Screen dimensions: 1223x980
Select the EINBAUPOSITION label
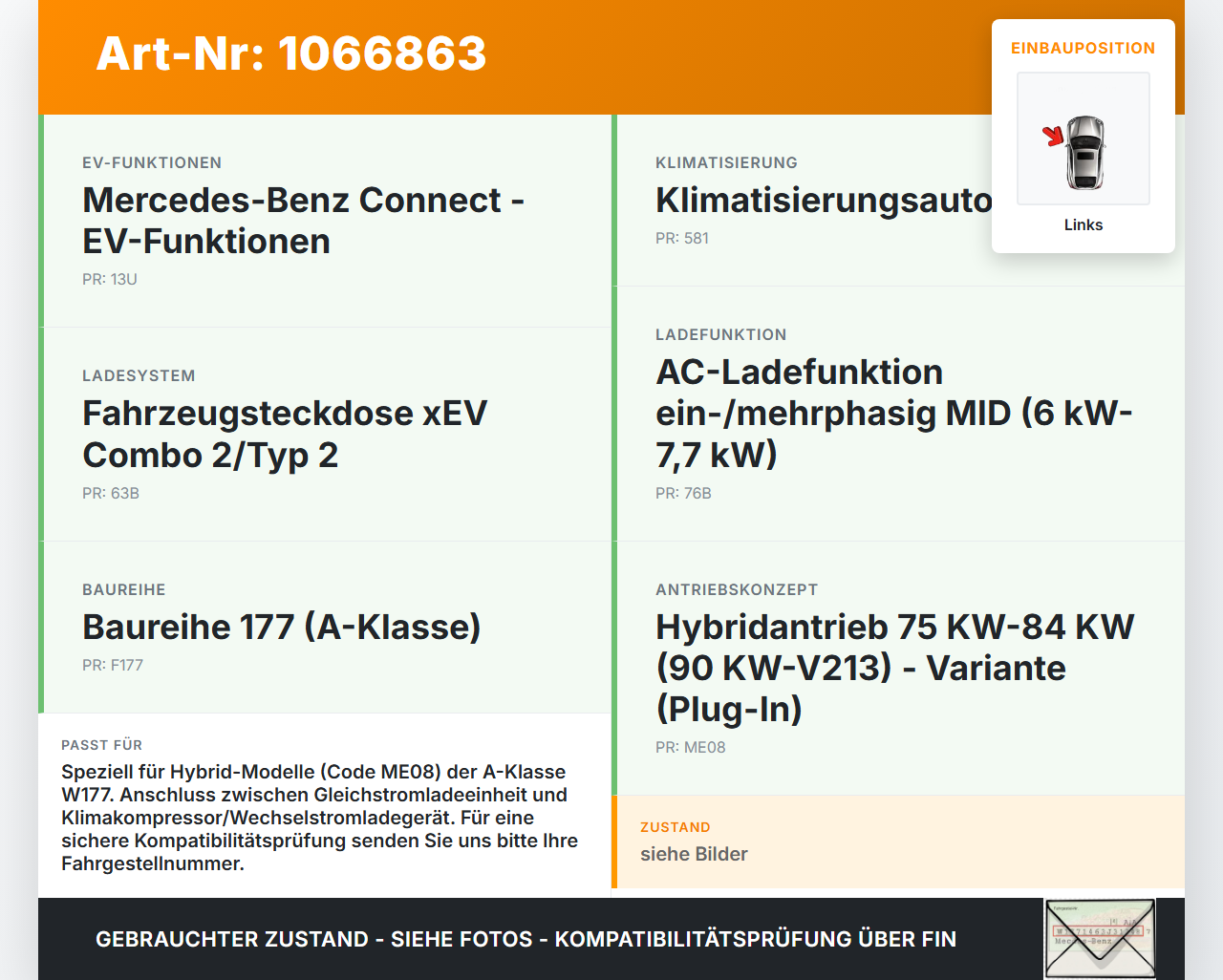tap(1084, 48)
